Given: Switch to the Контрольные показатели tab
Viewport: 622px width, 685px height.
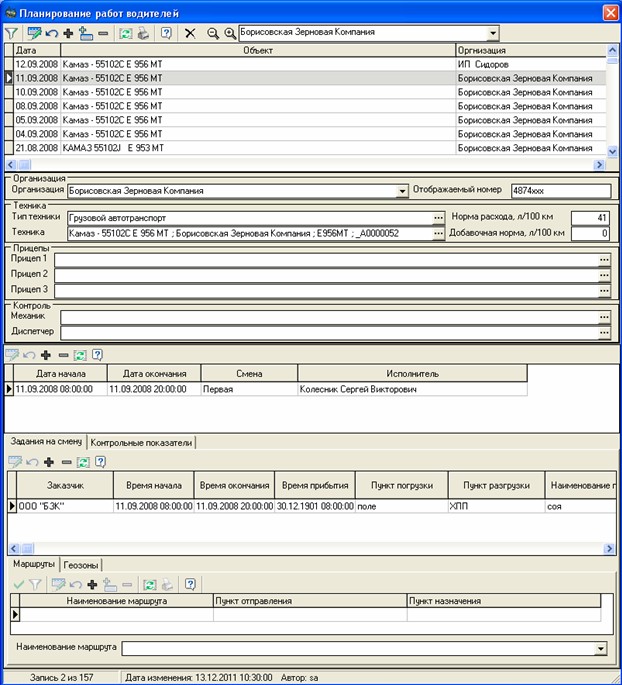Looking at the screenshot, I should coord(141,442).
